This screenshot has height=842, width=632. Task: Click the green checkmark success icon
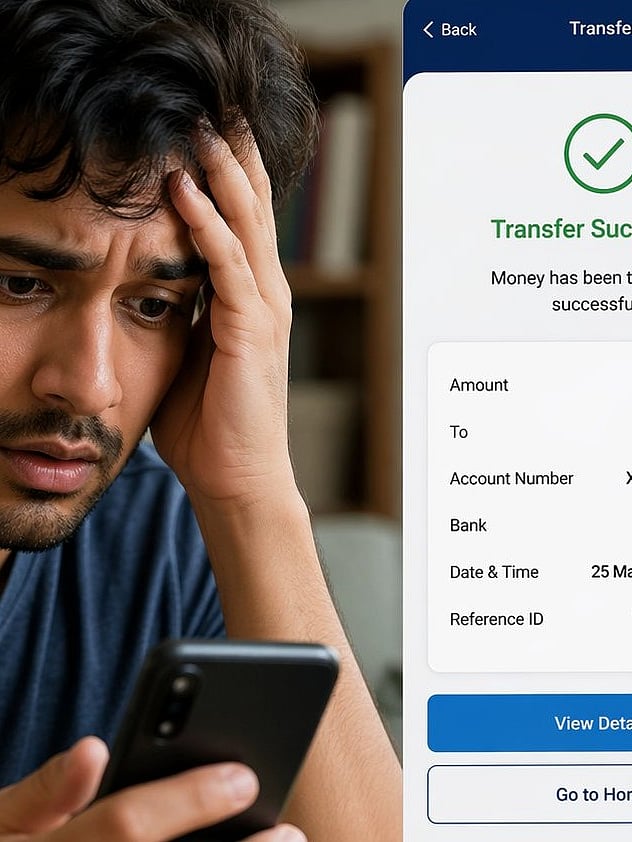[598, 153]
